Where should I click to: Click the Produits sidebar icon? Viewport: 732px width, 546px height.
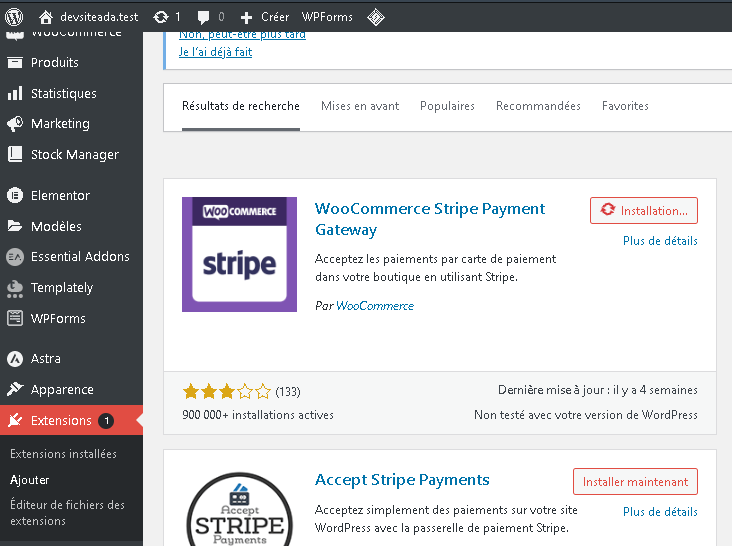[15, 63]
